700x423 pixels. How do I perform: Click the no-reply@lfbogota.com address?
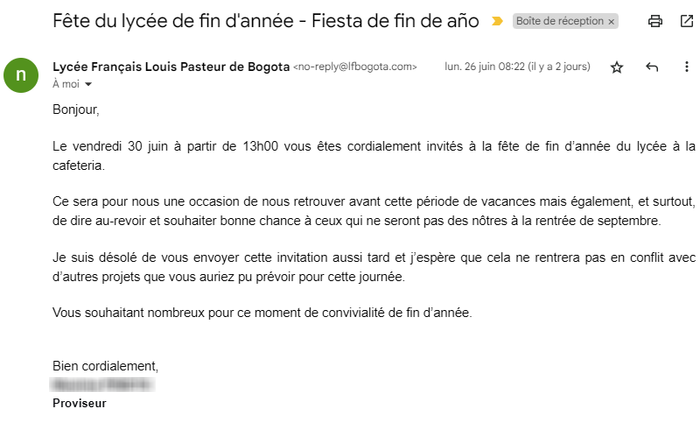click(x=355, y=67)
